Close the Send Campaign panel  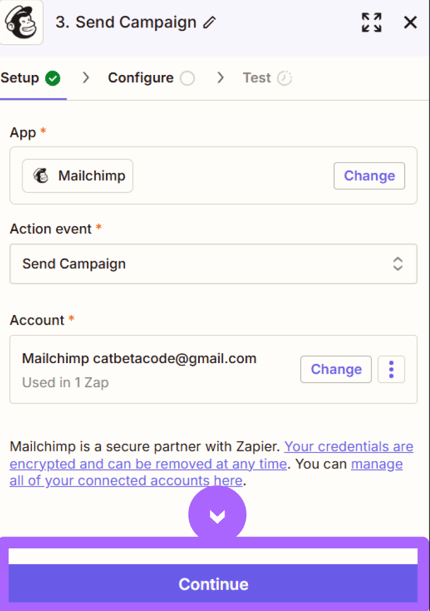(411, 22)
